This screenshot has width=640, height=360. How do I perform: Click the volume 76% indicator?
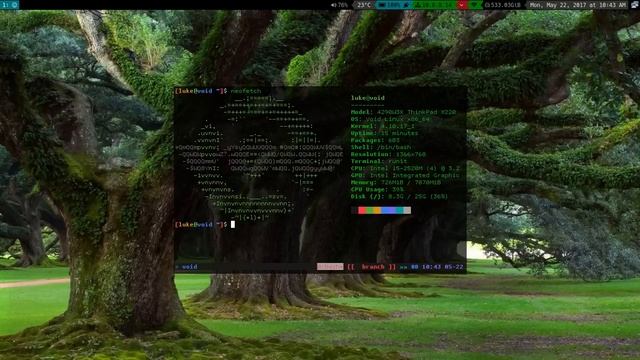[x=339, y=5]
